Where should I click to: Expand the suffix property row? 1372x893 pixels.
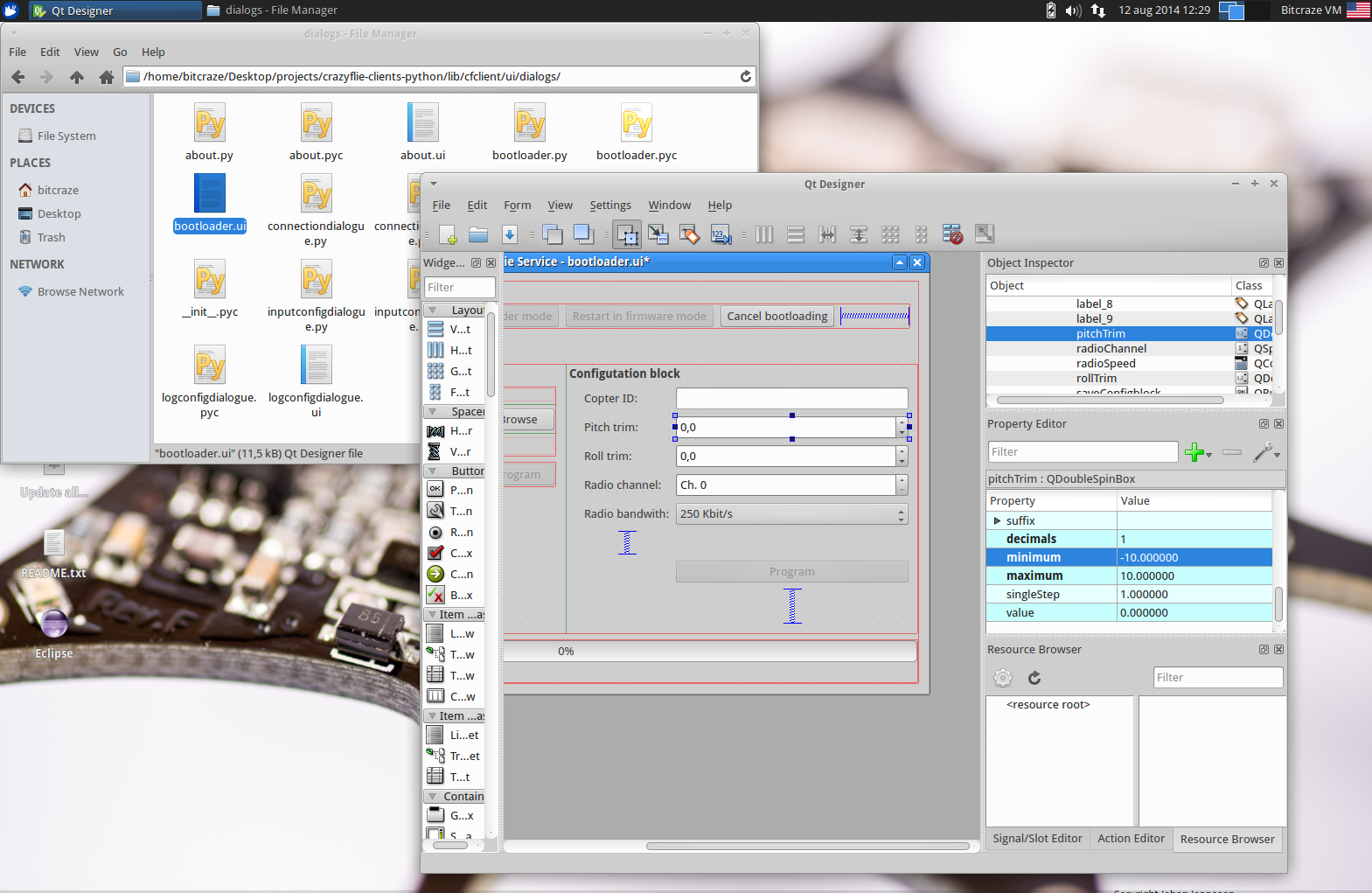tap(997, 521)
